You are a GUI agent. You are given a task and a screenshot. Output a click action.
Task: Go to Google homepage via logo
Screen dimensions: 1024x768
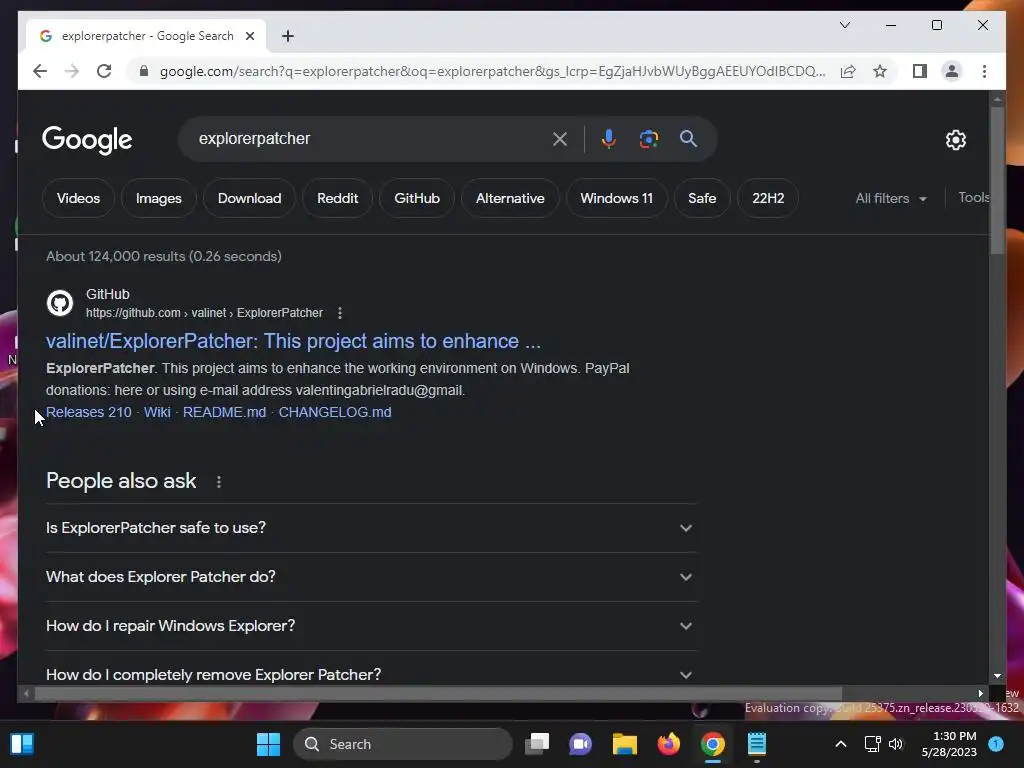click(x=87, y=139)
